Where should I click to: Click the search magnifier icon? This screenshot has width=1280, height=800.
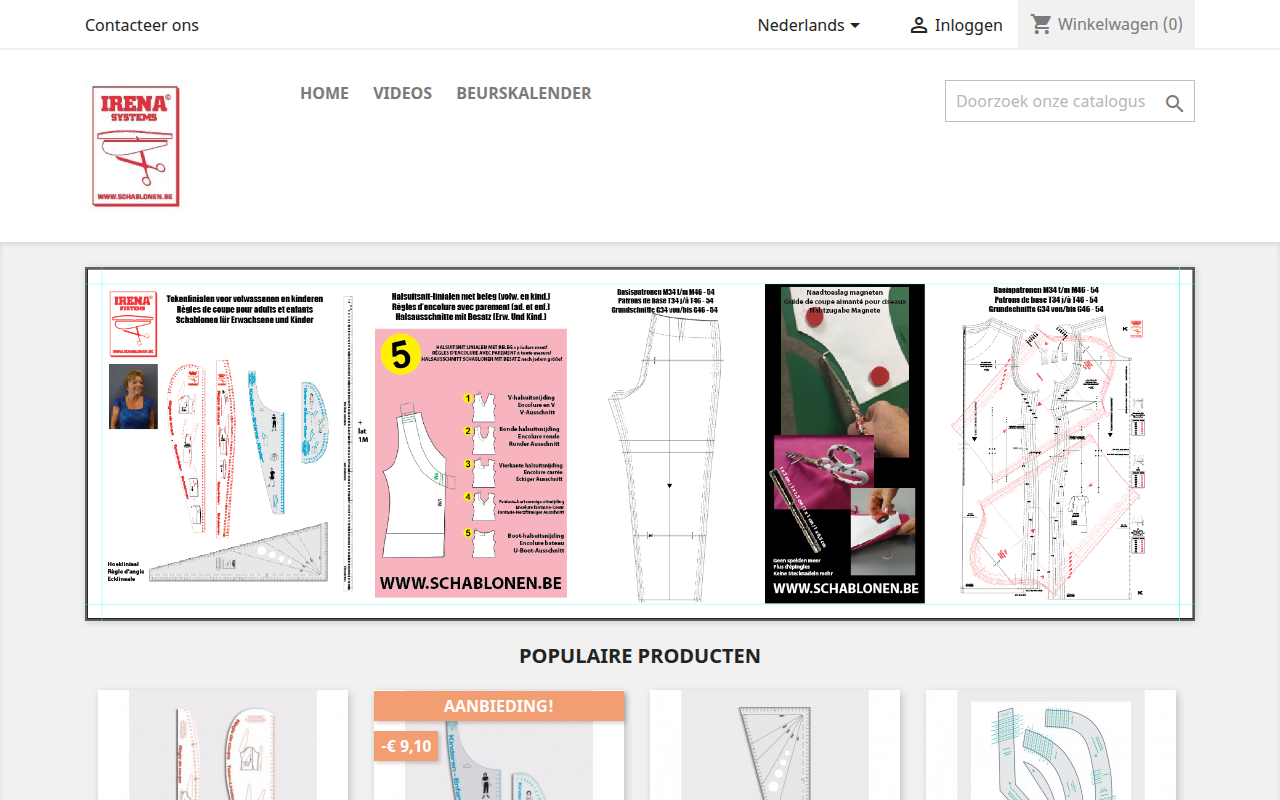pyautogui.click(x=1174, y=103)
